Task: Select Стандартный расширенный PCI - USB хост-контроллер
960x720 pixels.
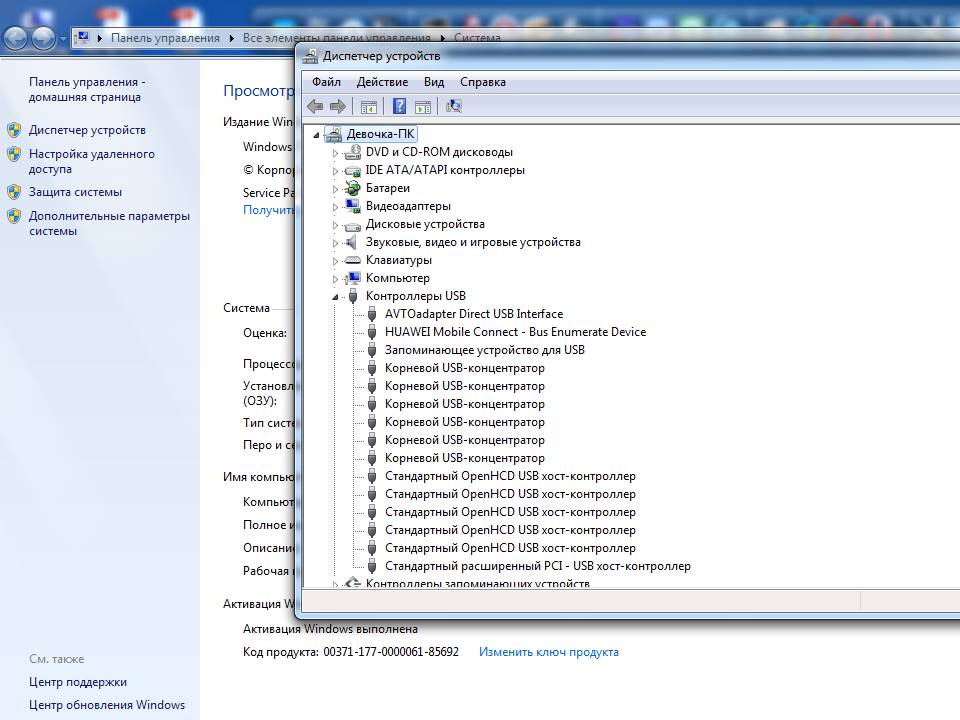Action: [537, 566]
